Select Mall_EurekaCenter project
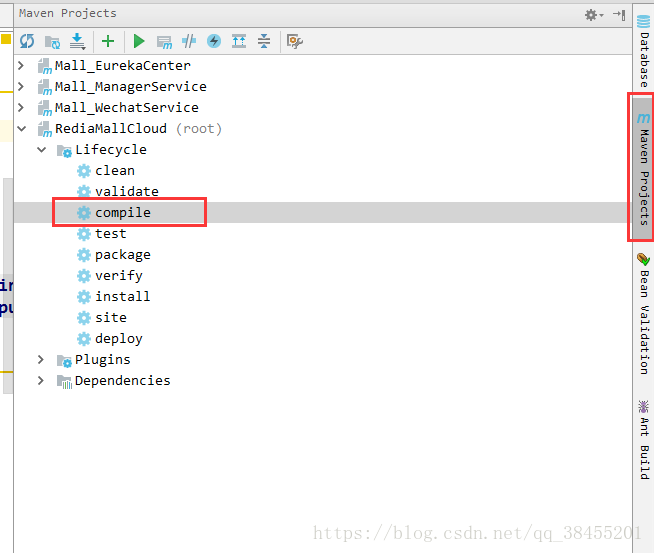The width and height of the screenshot is (654, 553). (123, 65)
